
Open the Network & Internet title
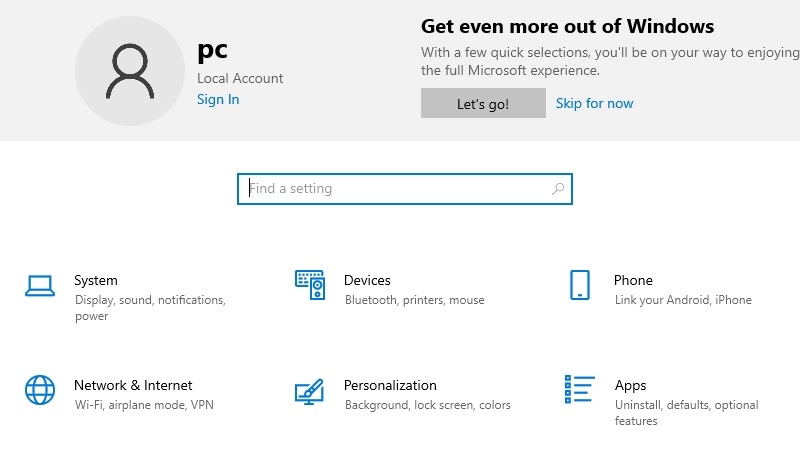pyautogui.click(x=133, y=385)
